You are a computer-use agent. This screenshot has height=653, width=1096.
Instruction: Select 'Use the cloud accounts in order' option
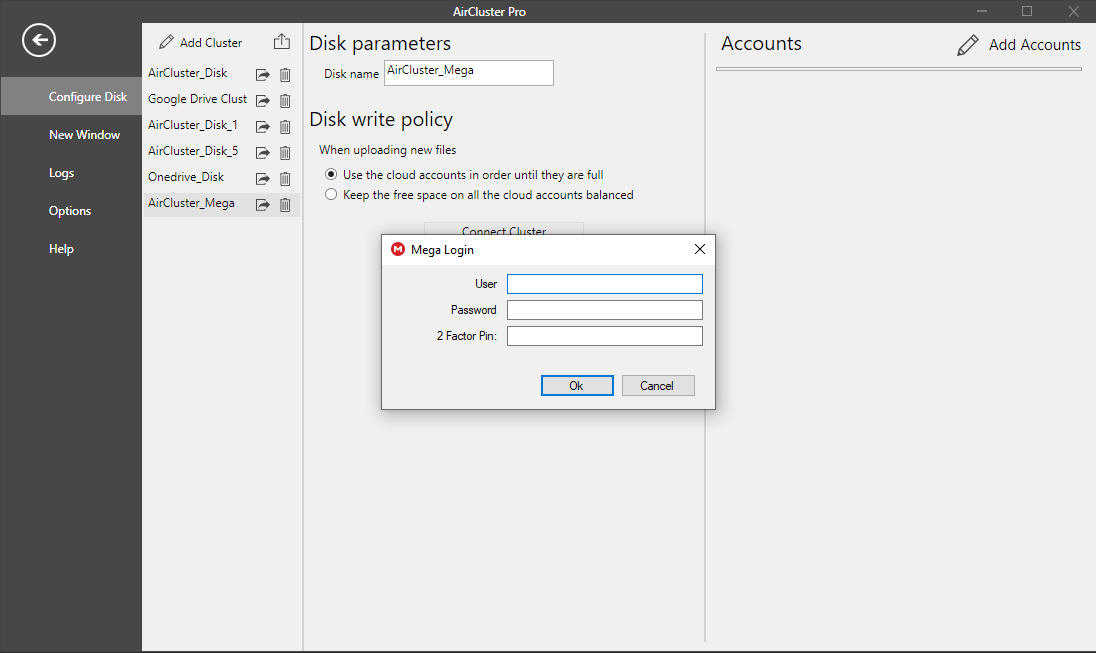pos(332,175)
